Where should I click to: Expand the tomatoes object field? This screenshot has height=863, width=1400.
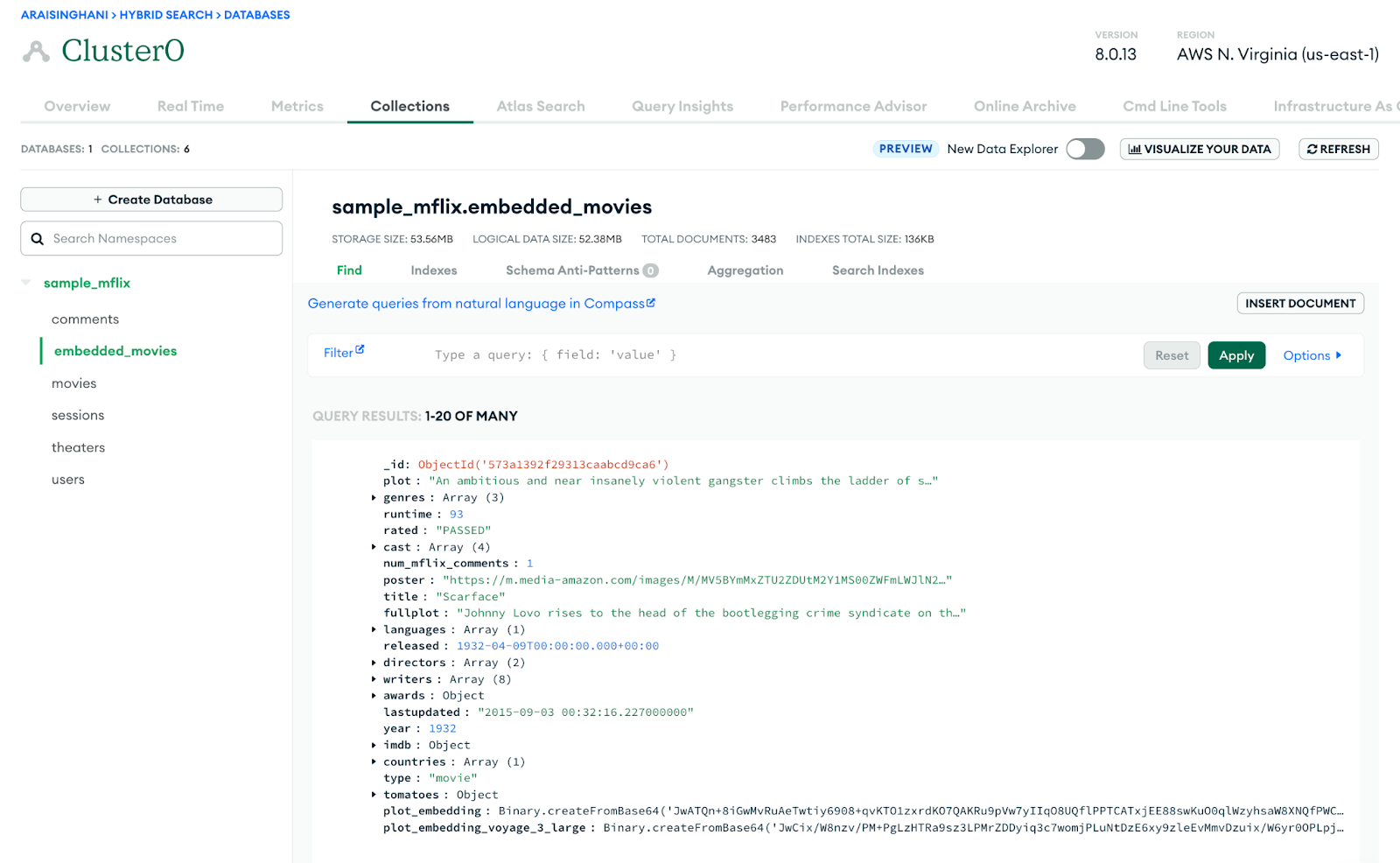tap(374, 795)
